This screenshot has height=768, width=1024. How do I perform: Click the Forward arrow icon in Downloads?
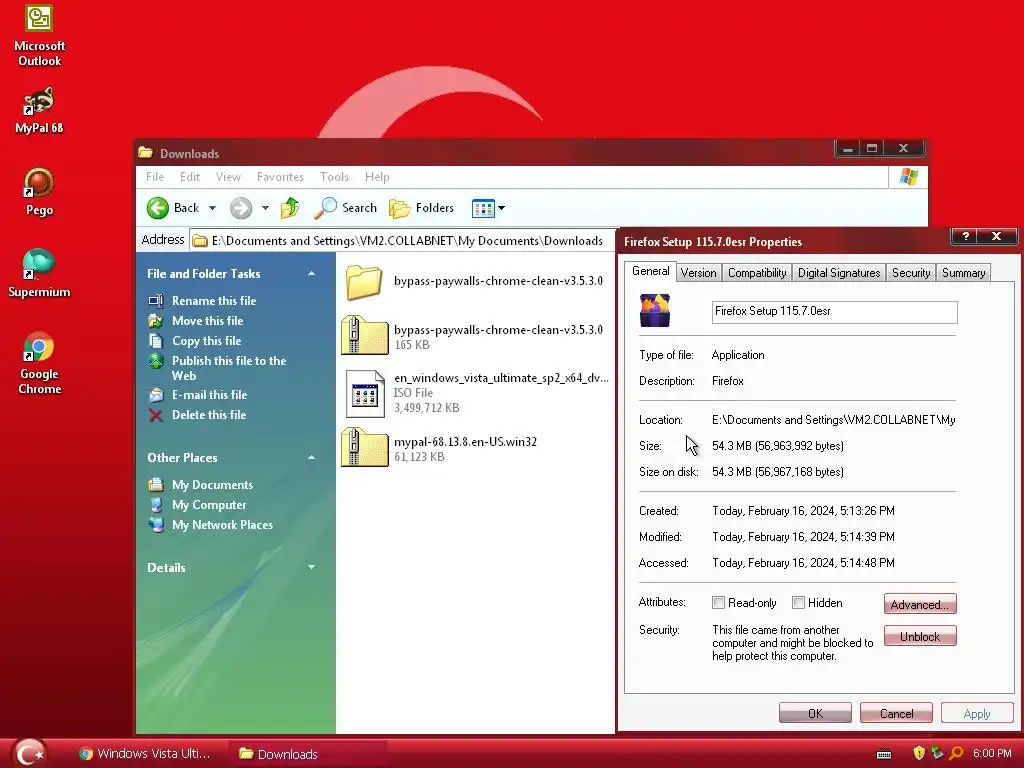pyautogui.click(x=240, y=208)
